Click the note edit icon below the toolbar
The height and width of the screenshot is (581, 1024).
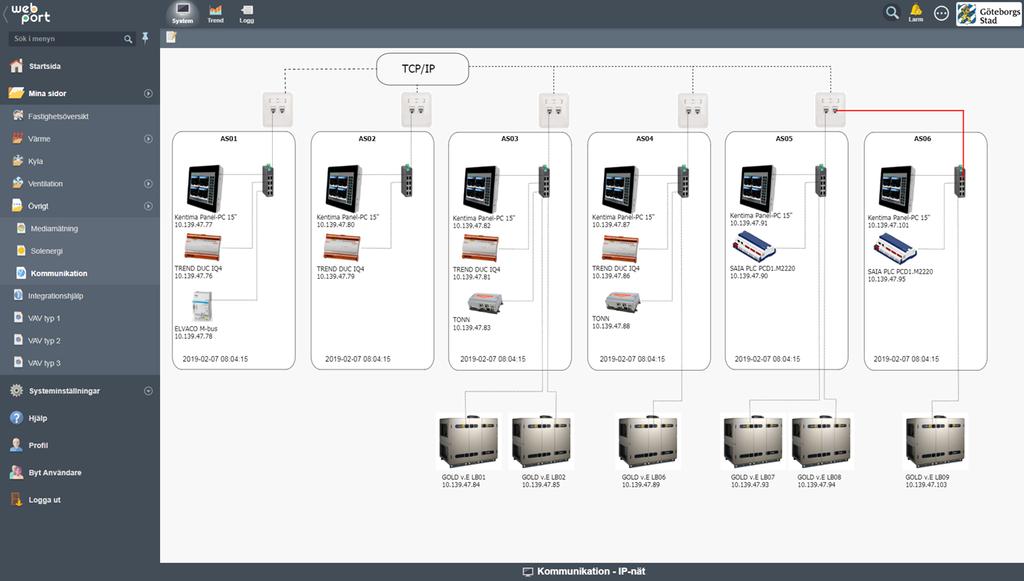click(x=171, y=37)
